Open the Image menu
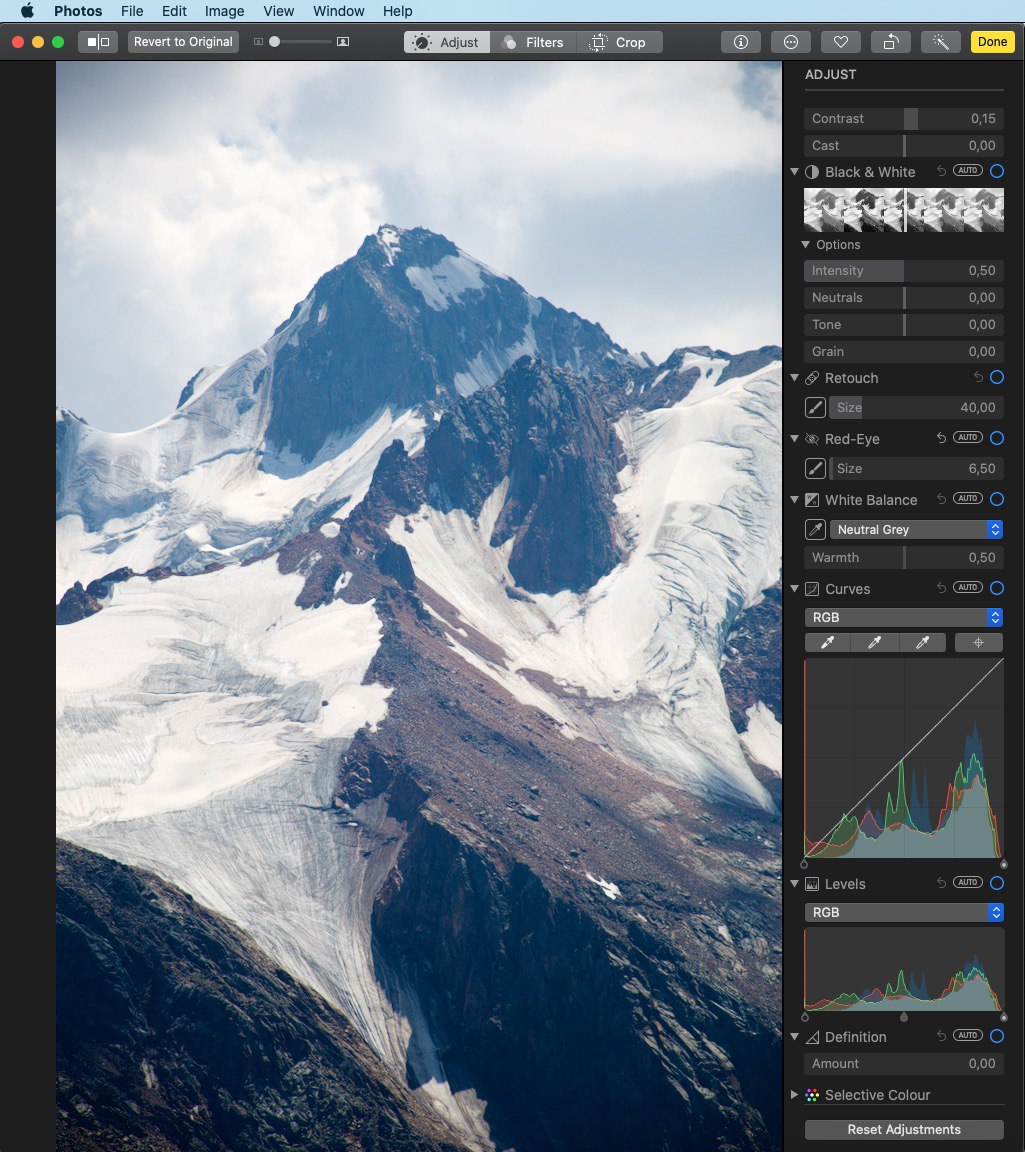Screen dimensions: 1025x1152 (x=224, y=11)
